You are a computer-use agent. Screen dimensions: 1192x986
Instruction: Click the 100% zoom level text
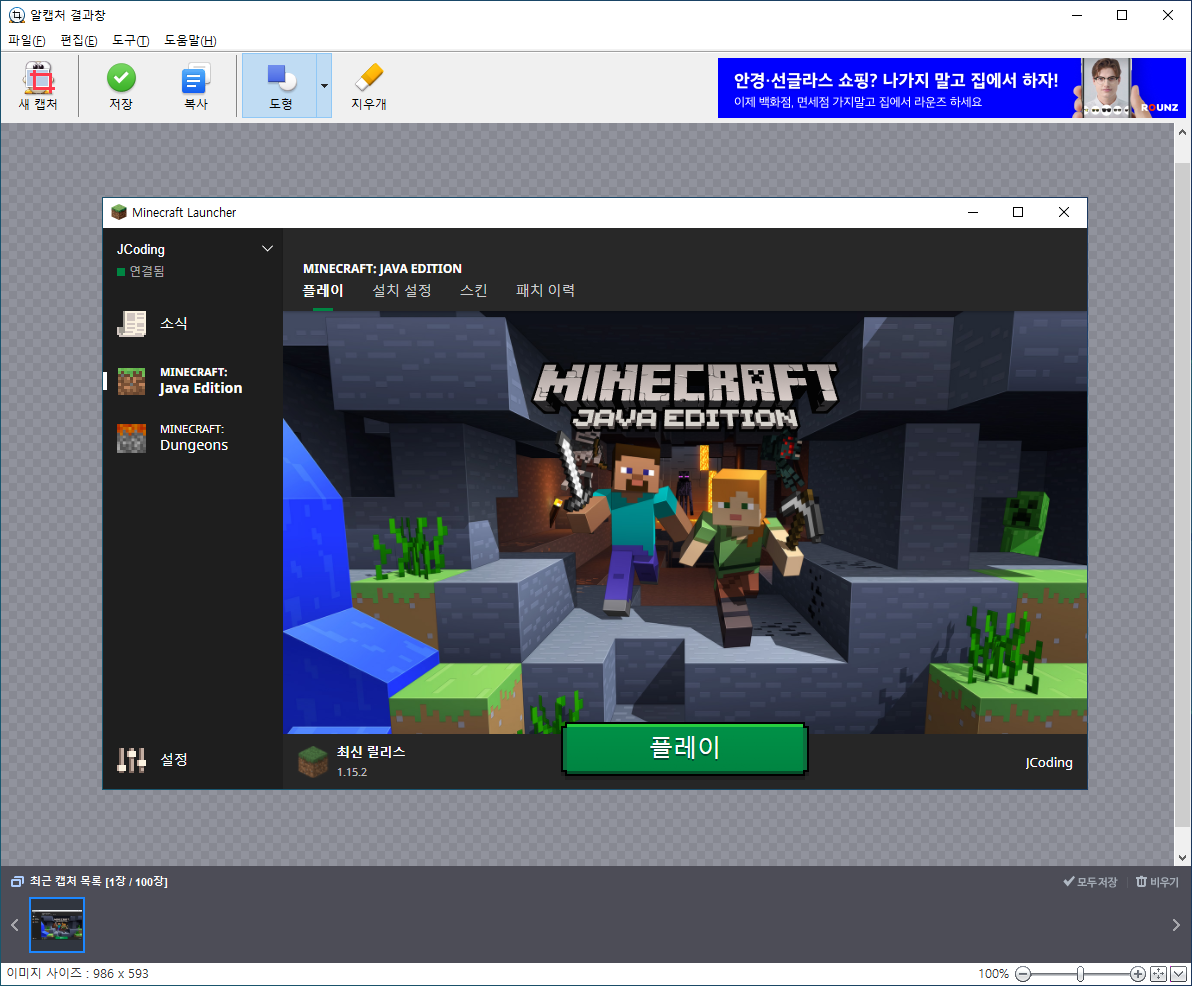[x=993, y=974]
